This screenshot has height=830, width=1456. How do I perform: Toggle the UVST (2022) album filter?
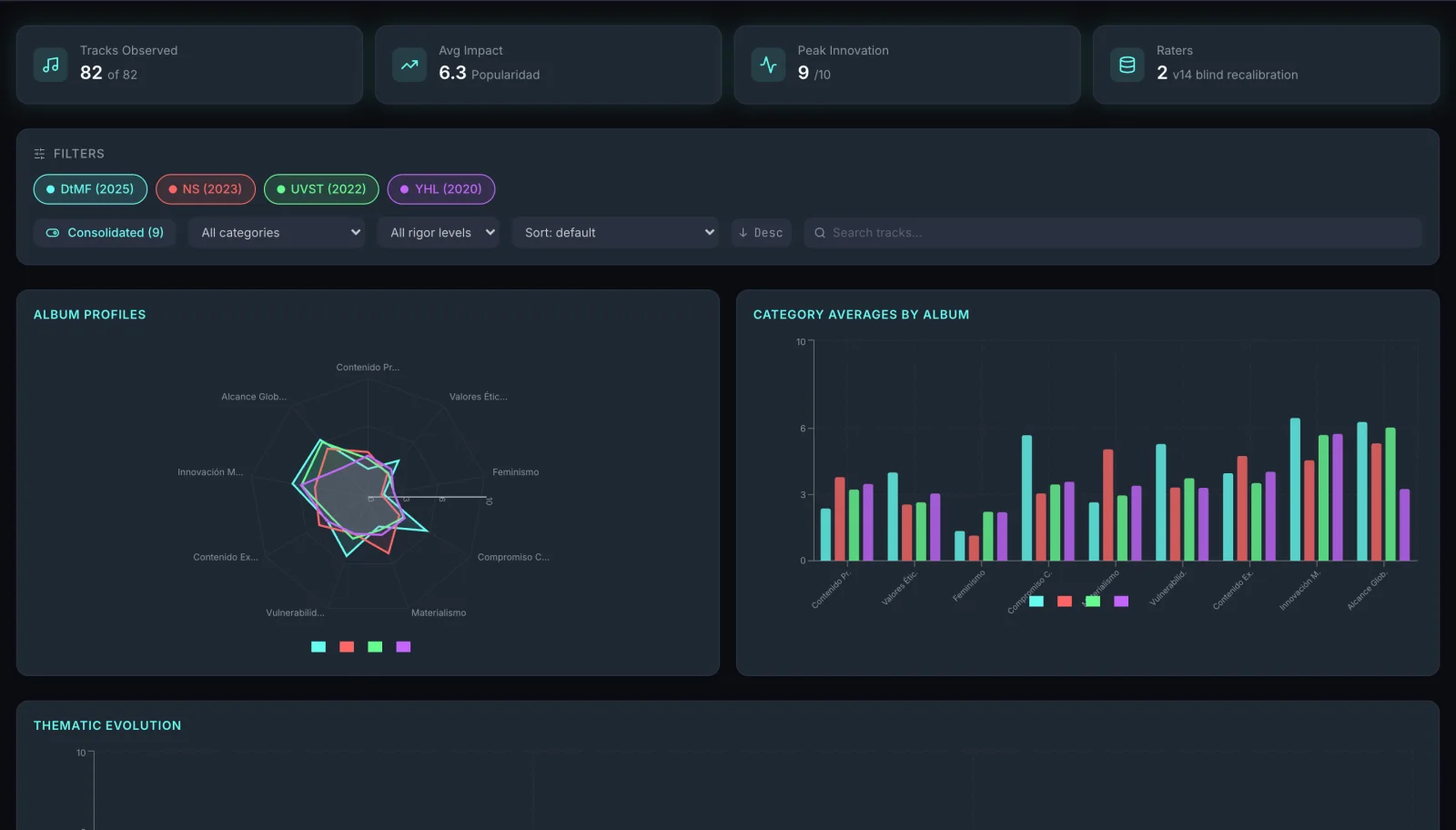pyautogui.click(x=321, y=189)
